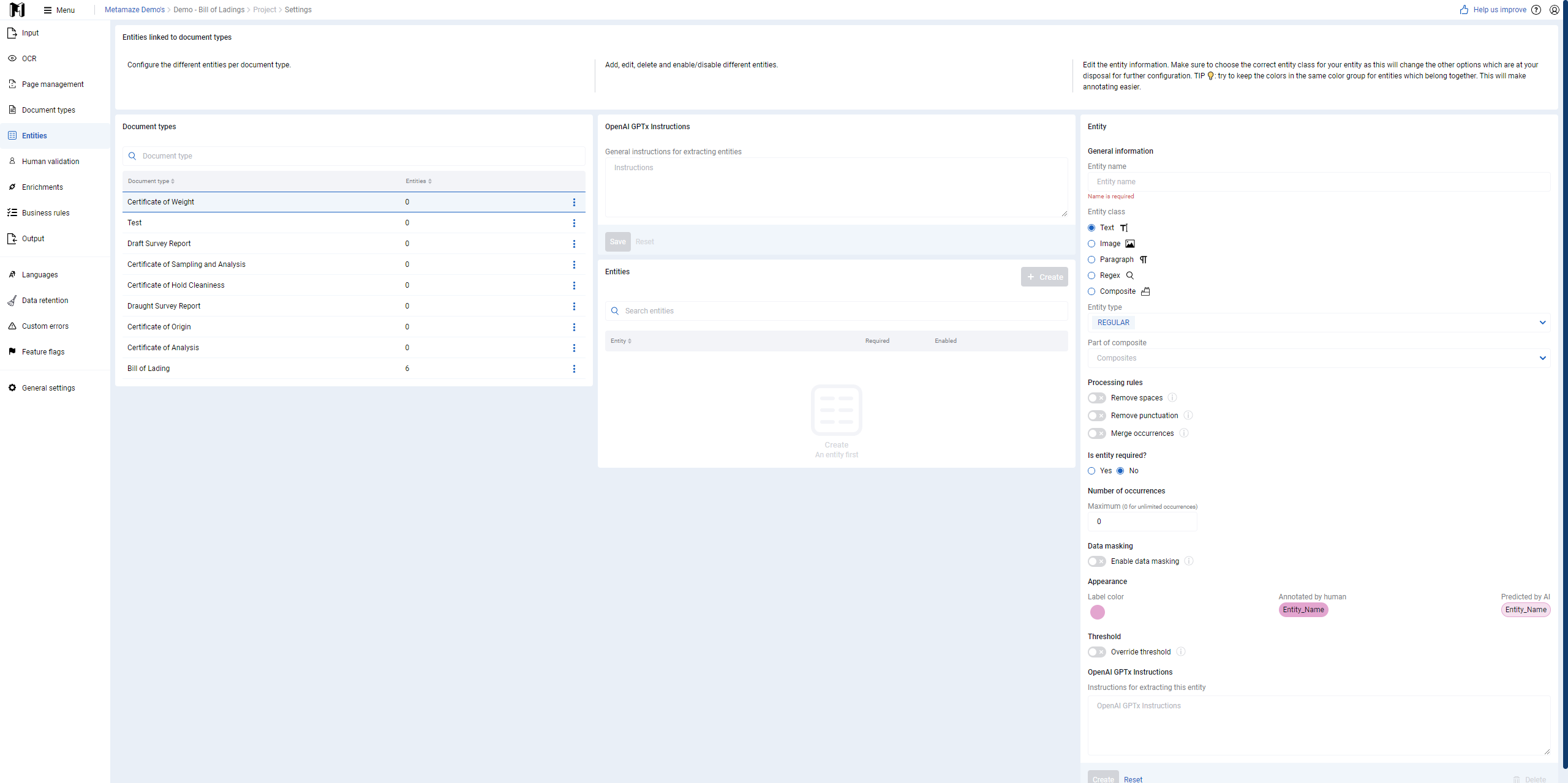Click info icon next to Merge occurrences
The height and width of the screenshot is (783, 1568).
pos(1184,433)
